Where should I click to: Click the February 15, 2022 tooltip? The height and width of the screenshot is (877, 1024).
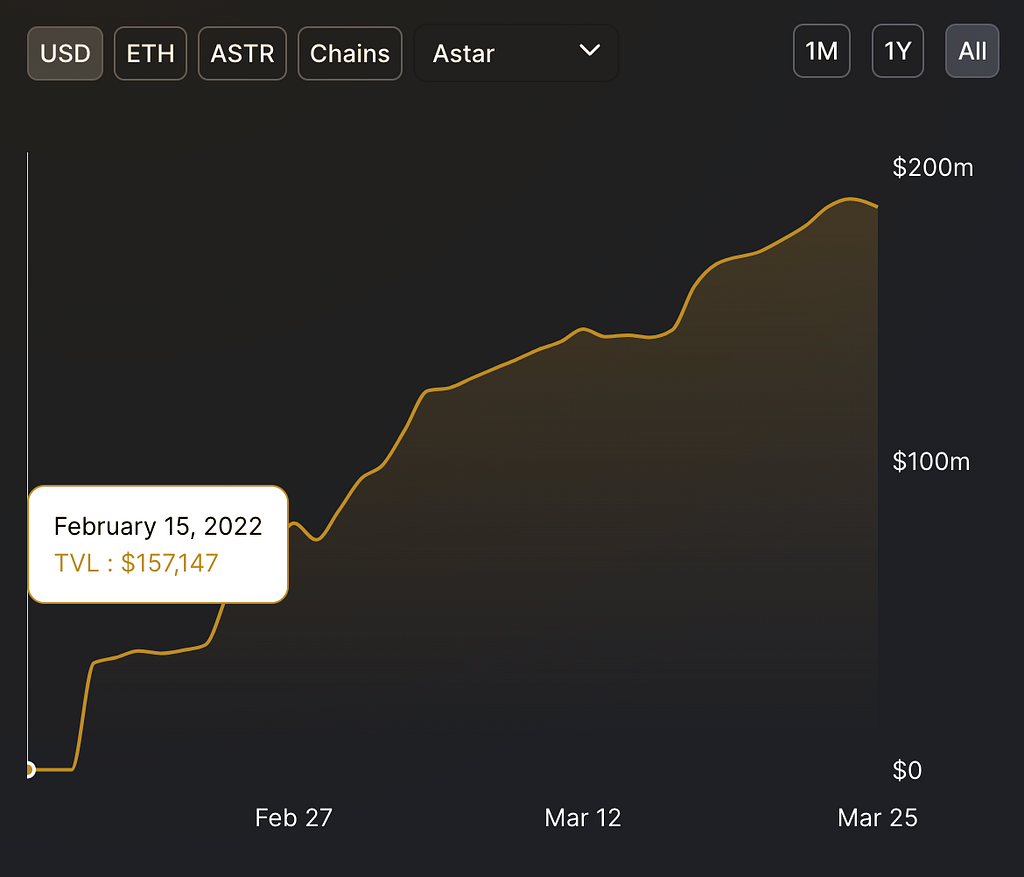tap(158, 544)
